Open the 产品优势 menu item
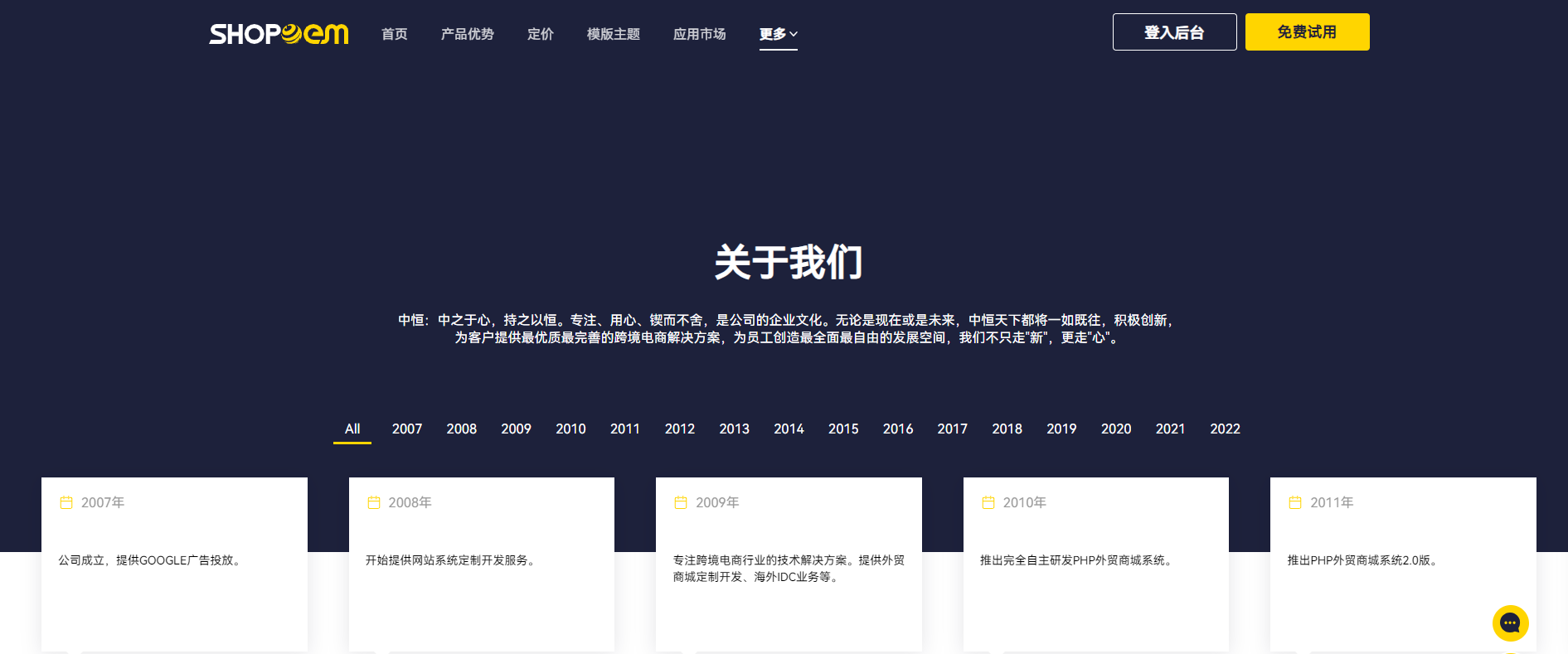 pos(467,34)
